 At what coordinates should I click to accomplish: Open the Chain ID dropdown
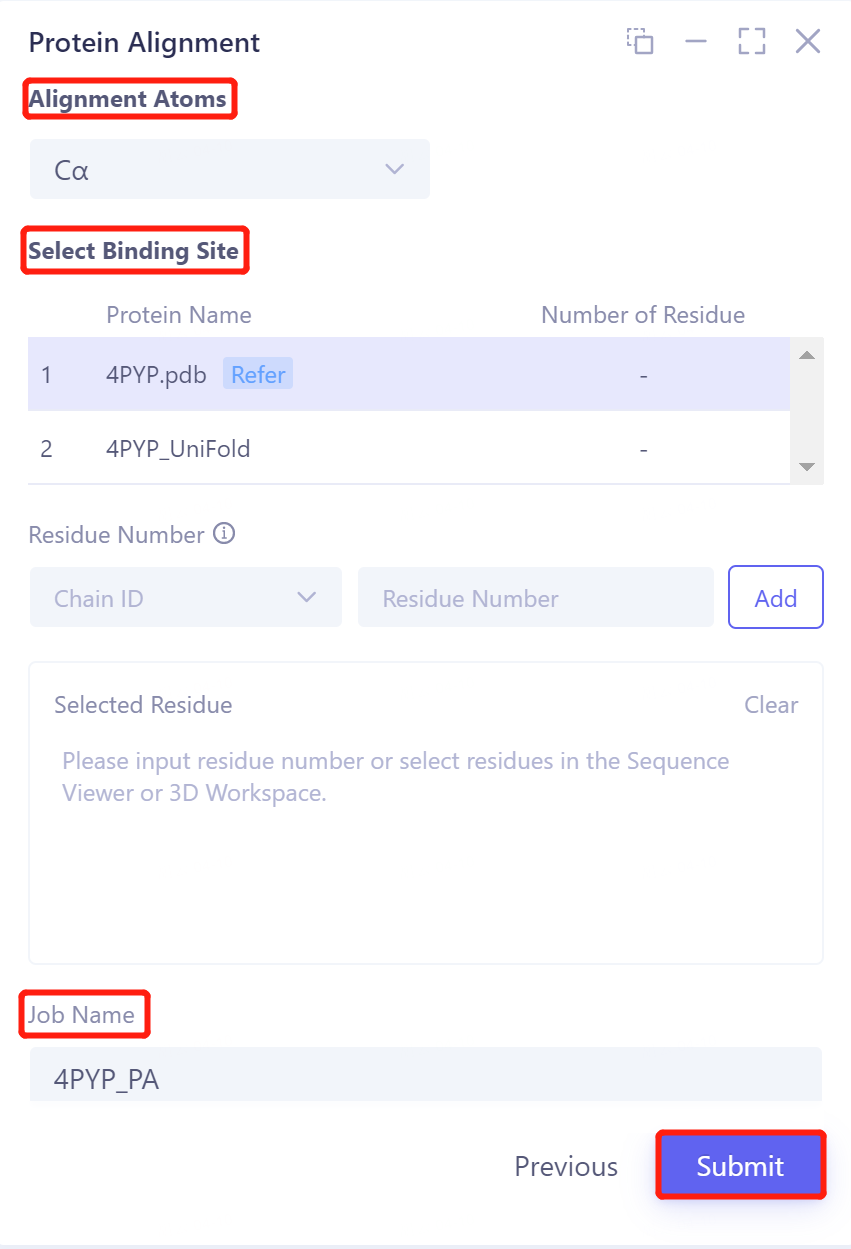click(x=185, y=597)
